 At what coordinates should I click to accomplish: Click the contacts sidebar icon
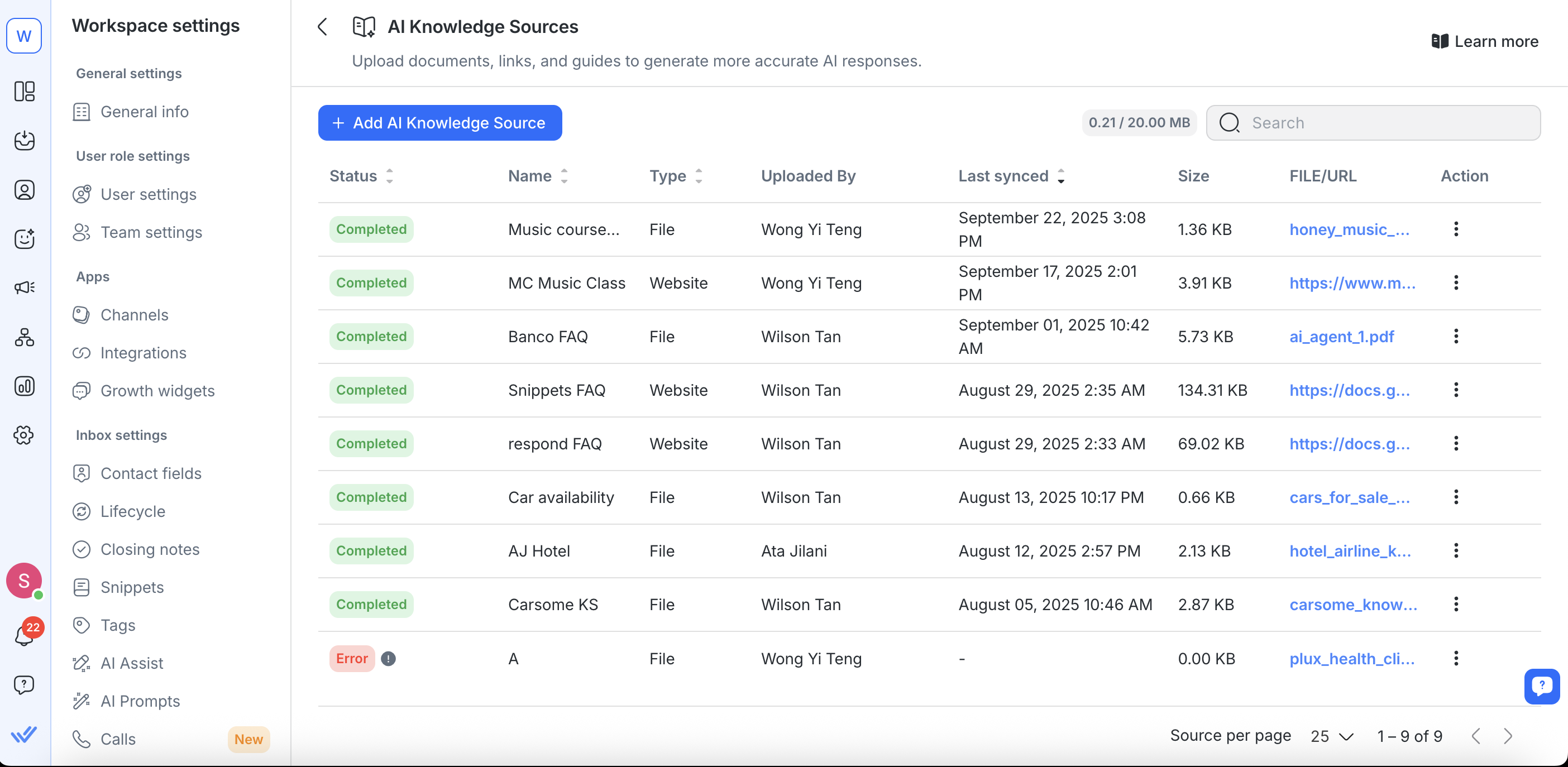pyautogui.click(x=25, y=190)
